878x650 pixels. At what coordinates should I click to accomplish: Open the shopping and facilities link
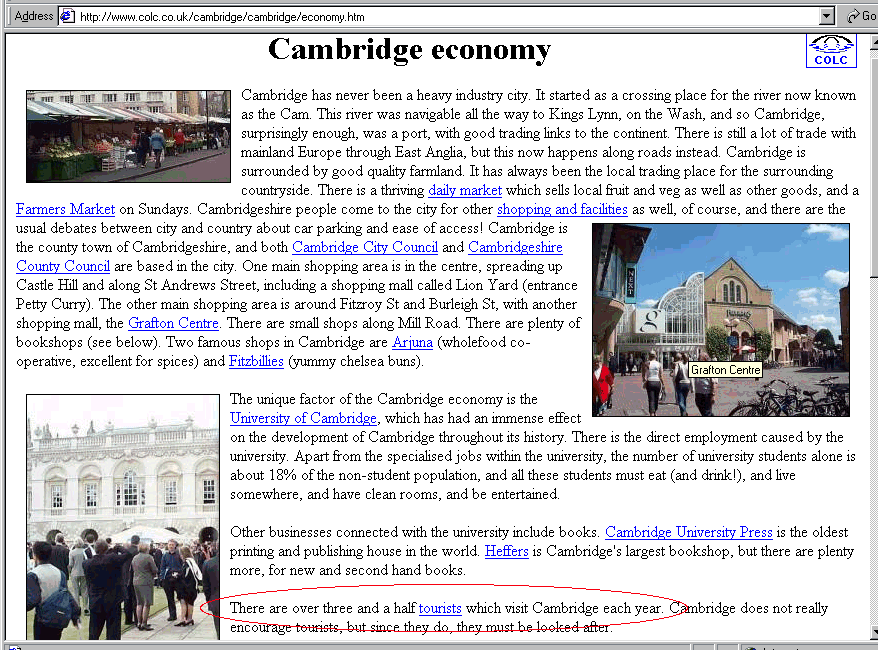point(562,209)
